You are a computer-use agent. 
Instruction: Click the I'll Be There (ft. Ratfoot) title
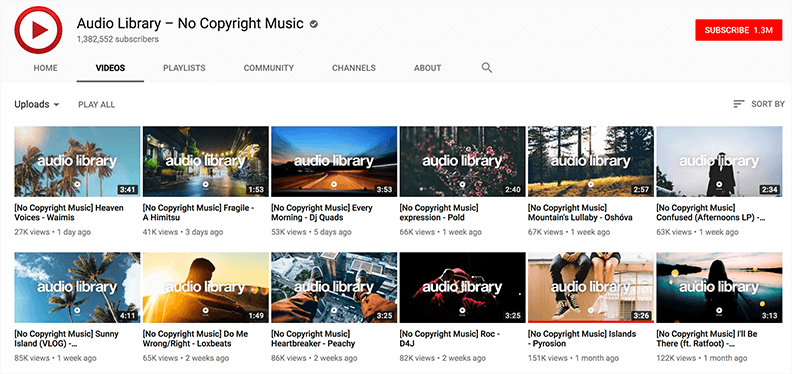pyautogui.click(x=707, y=339)
